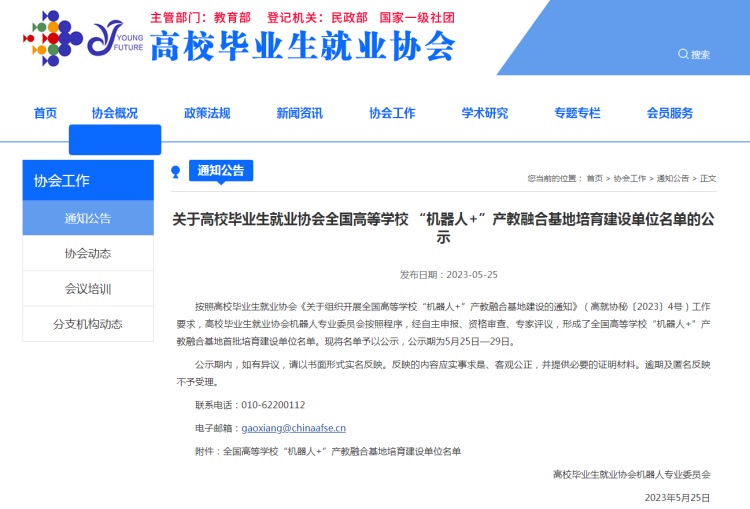The height and width of the screenshot is (509, 750).
Task: Open 专题专栏 from the navigation bar
Action: (577, 113)
